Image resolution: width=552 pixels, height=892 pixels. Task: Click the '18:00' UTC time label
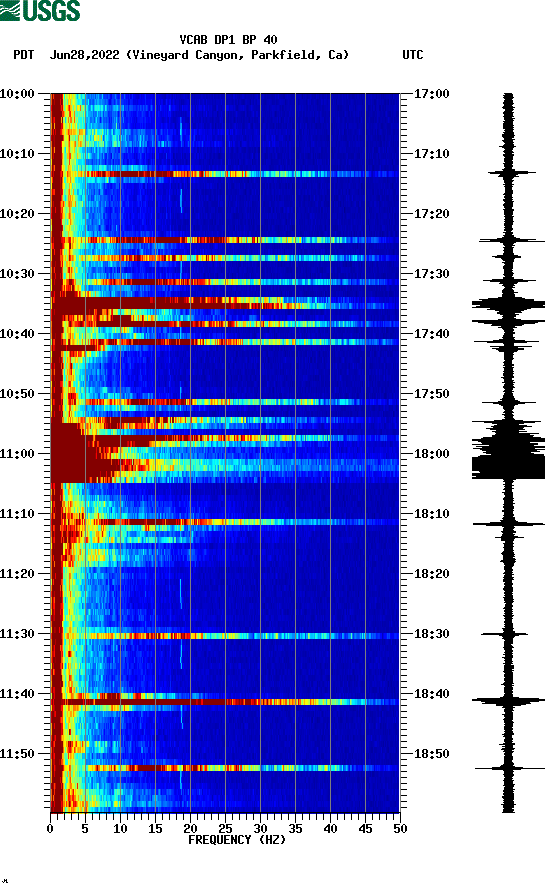(431, 453)
